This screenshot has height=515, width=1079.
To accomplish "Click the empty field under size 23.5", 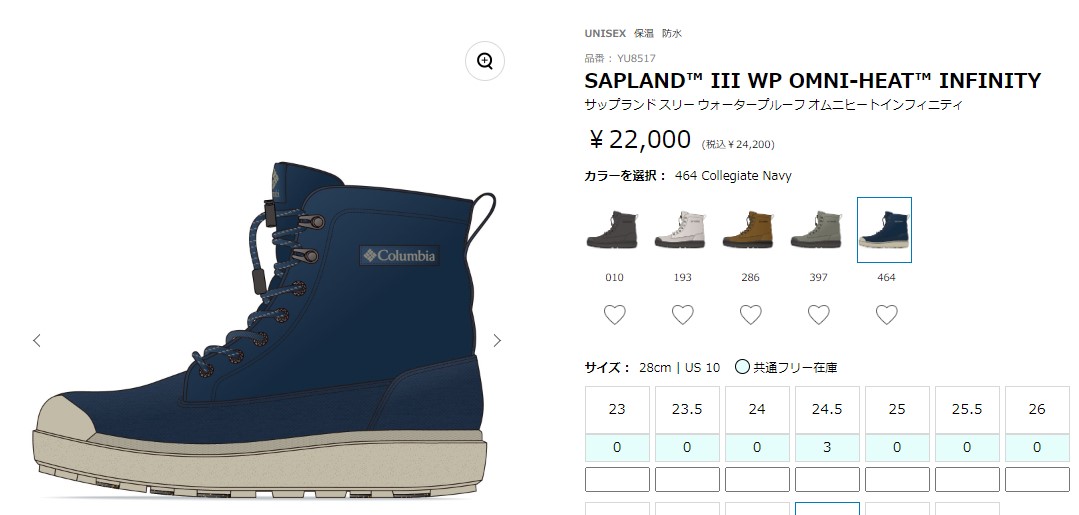I will (x=687, y=479).
